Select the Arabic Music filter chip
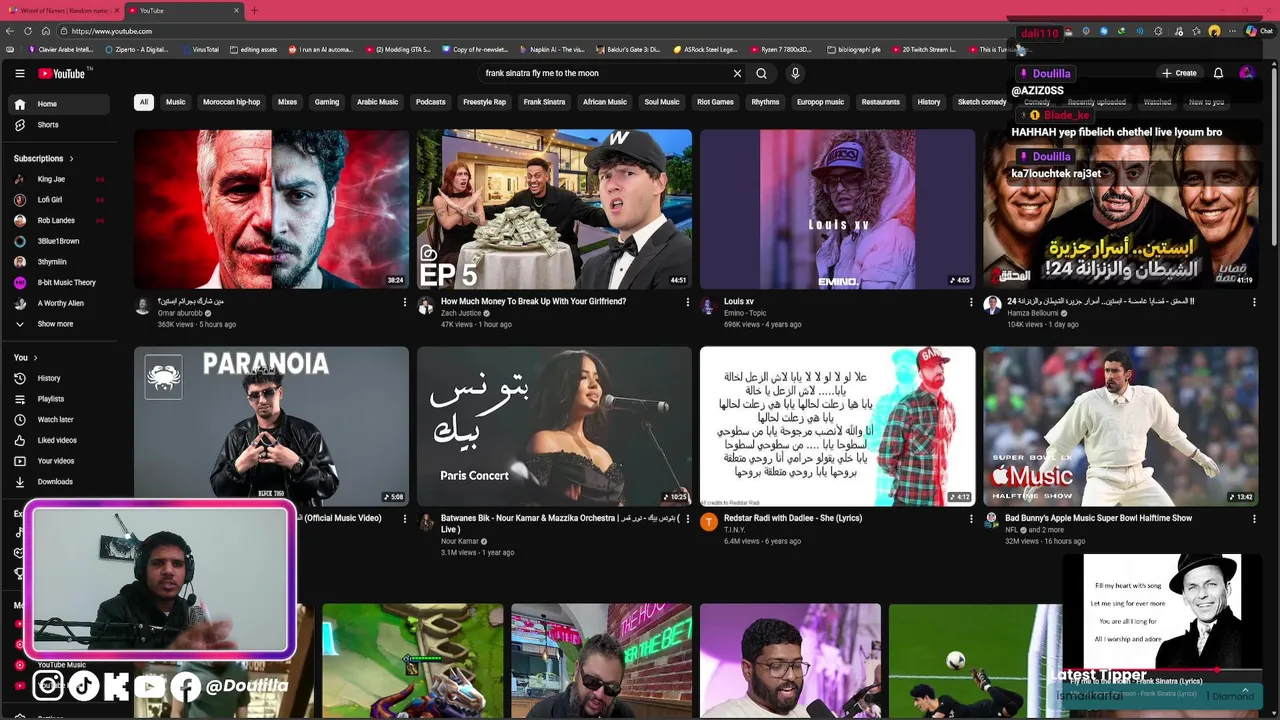The height and width of the screenshot is (720, 1280). pyautogui.click(x=378, y=102)
